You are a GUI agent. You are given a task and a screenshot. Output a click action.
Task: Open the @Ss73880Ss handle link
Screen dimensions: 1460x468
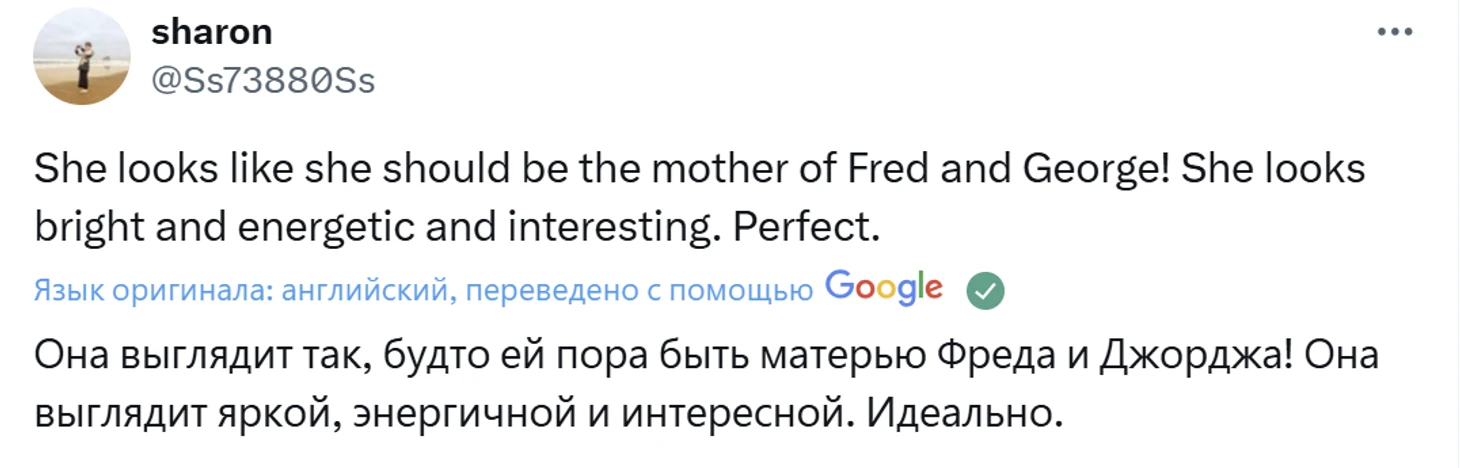tap(263, 79)
